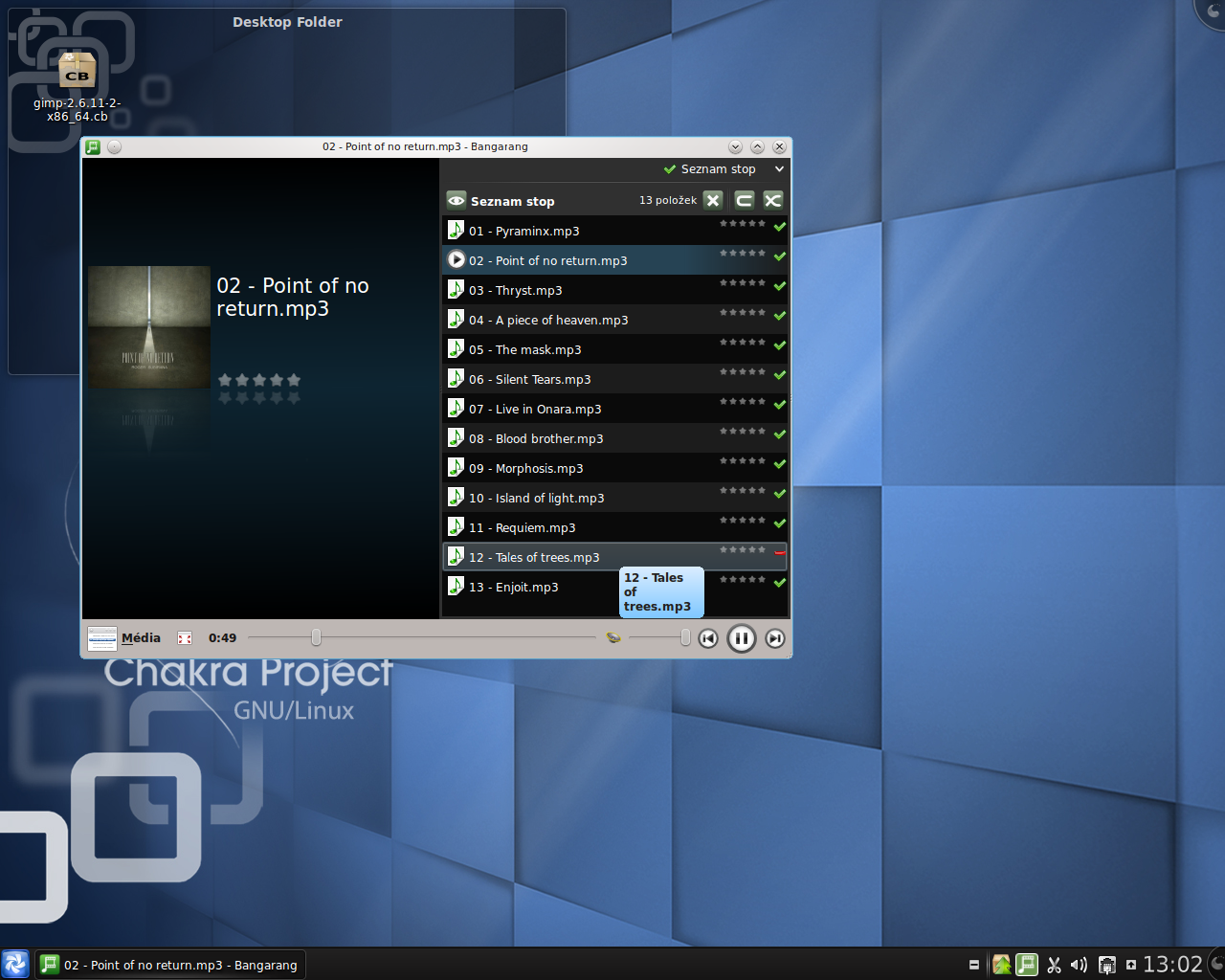
Task: Open the Bangarang window menu icon in title bar
Action: pyautogui.click(x=93, y=146)
